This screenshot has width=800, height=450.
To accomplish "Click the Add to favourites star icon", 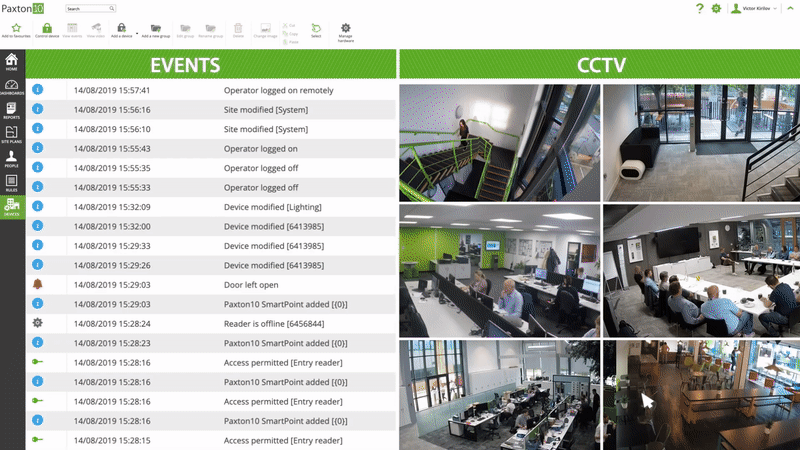I will click(x=16, y=28).
